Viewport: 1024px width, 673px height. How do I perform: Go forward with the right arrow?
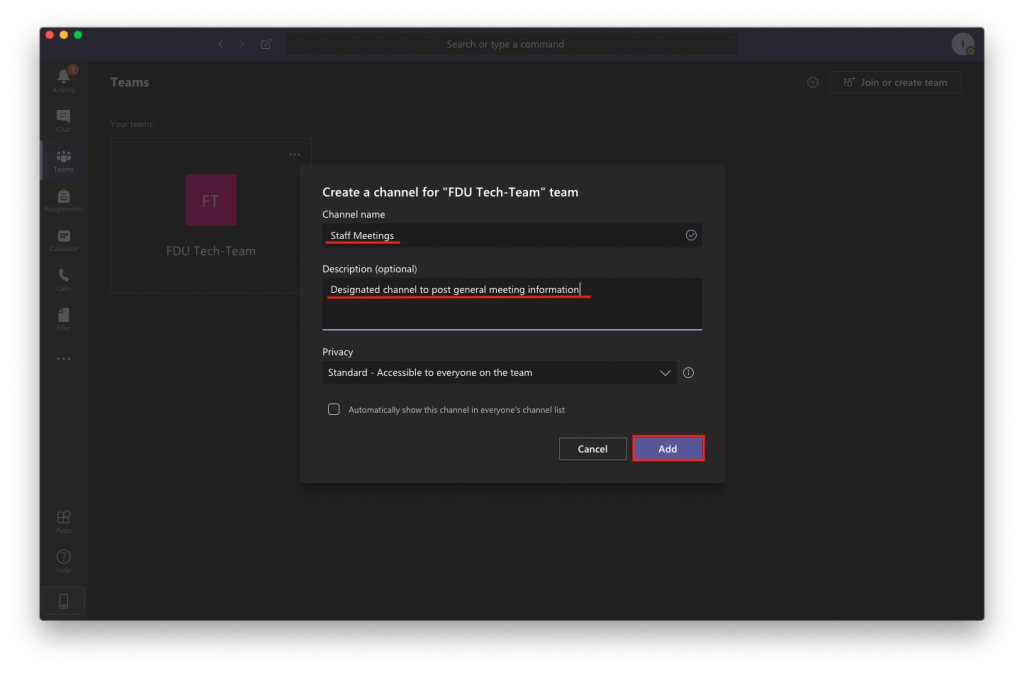tap(241, 44)
